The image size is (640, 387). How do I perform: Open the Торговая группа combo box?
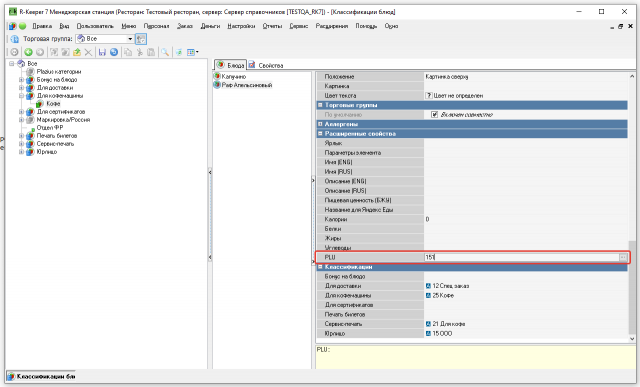(105, 39)
